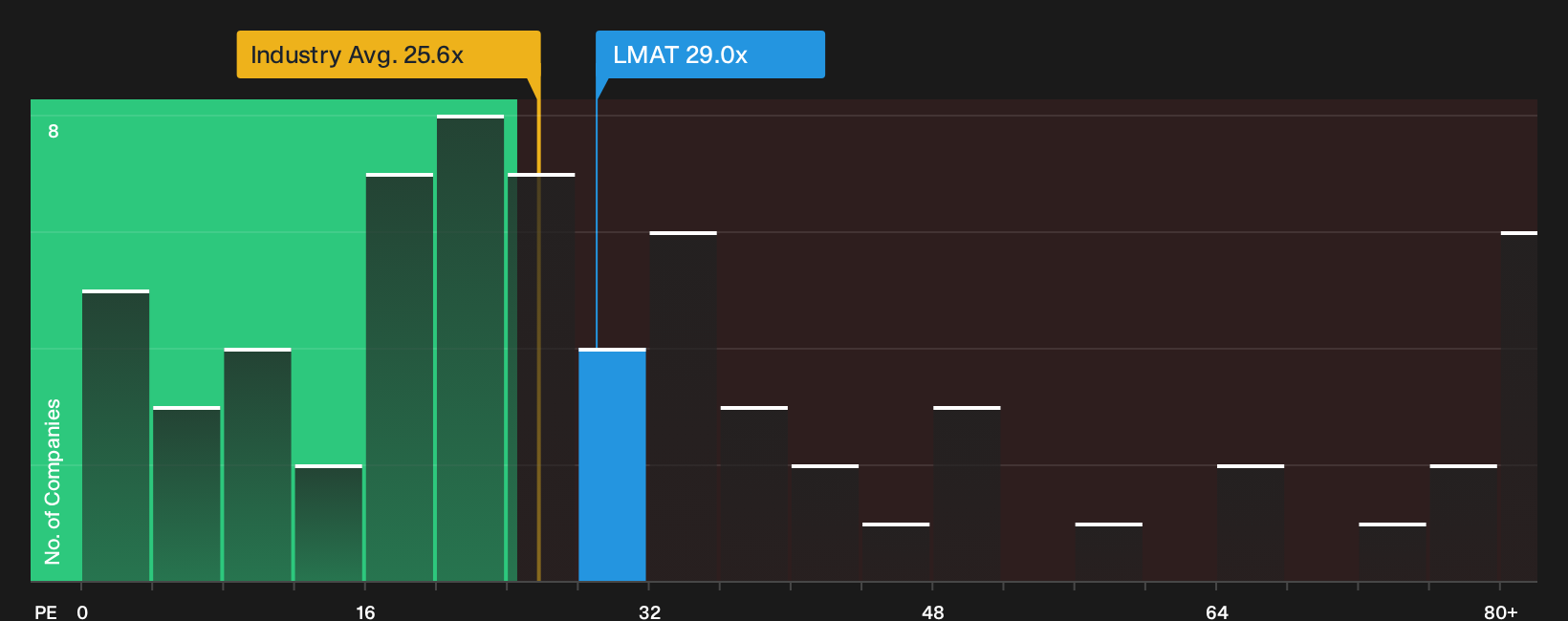Click the 8 y-axis value label
1568x621 pixels.
pos(54,131)
